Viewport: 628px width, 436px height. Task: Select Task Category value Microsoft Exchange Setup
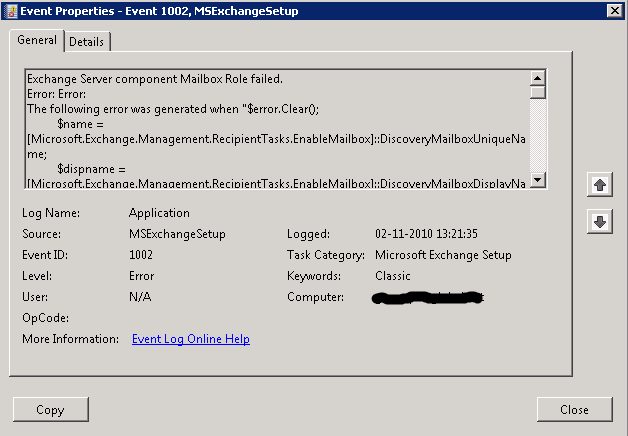443,255
